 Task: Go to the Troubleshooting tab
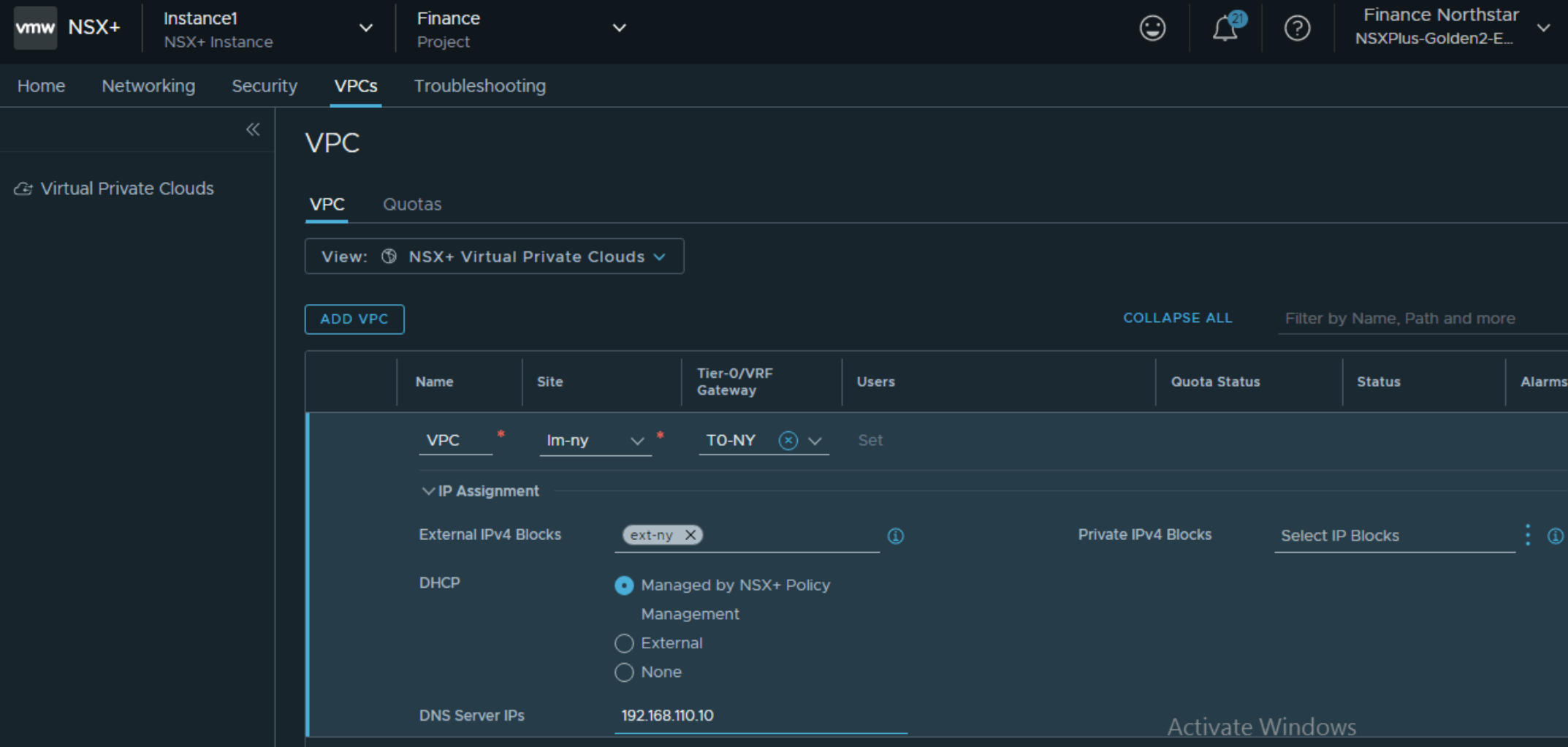point(480,86)
